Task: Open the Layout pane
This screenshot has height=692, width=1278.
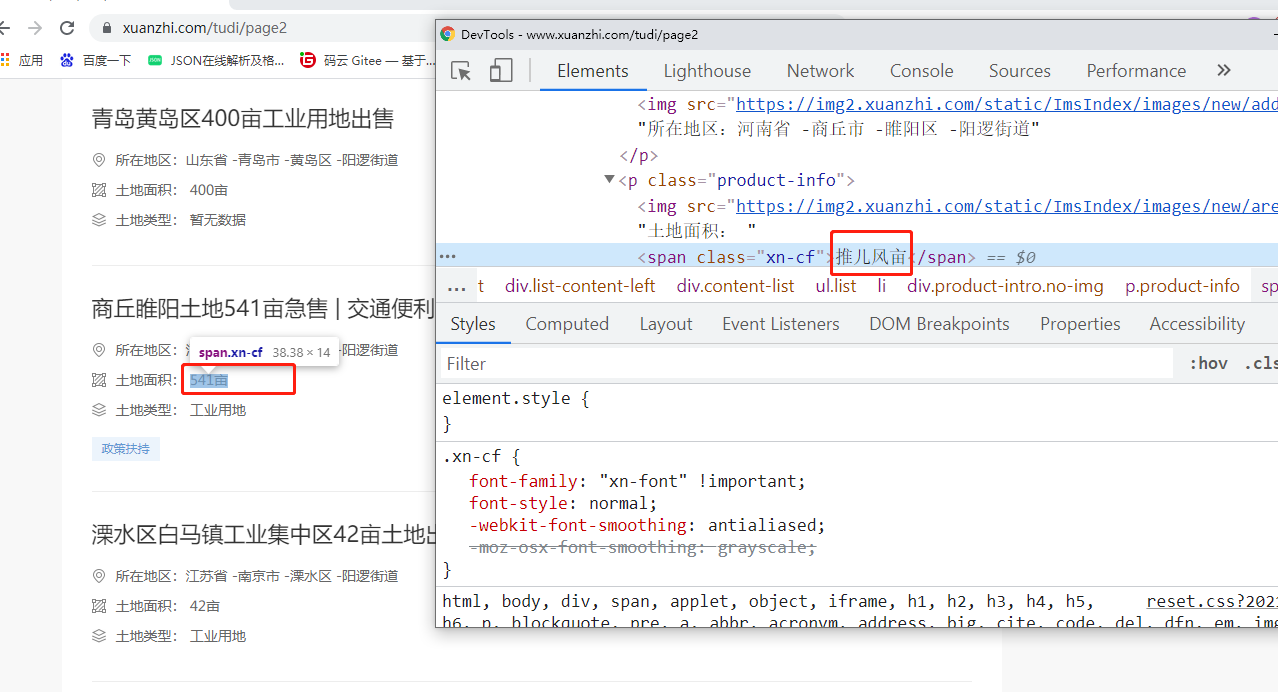Action: click(x=666, y=324)
